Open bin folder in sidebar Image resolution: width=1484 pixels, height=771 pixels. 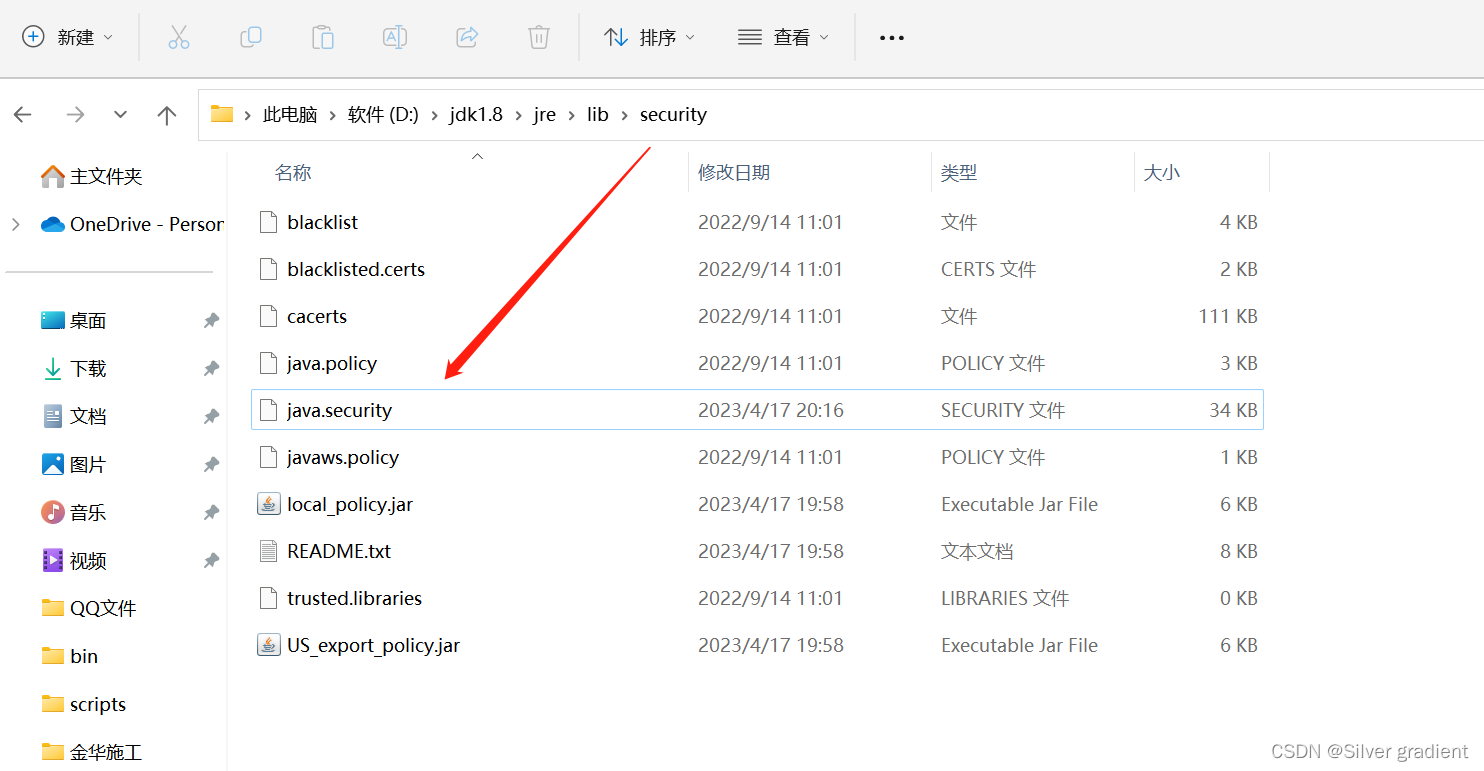tap(84, 656)
